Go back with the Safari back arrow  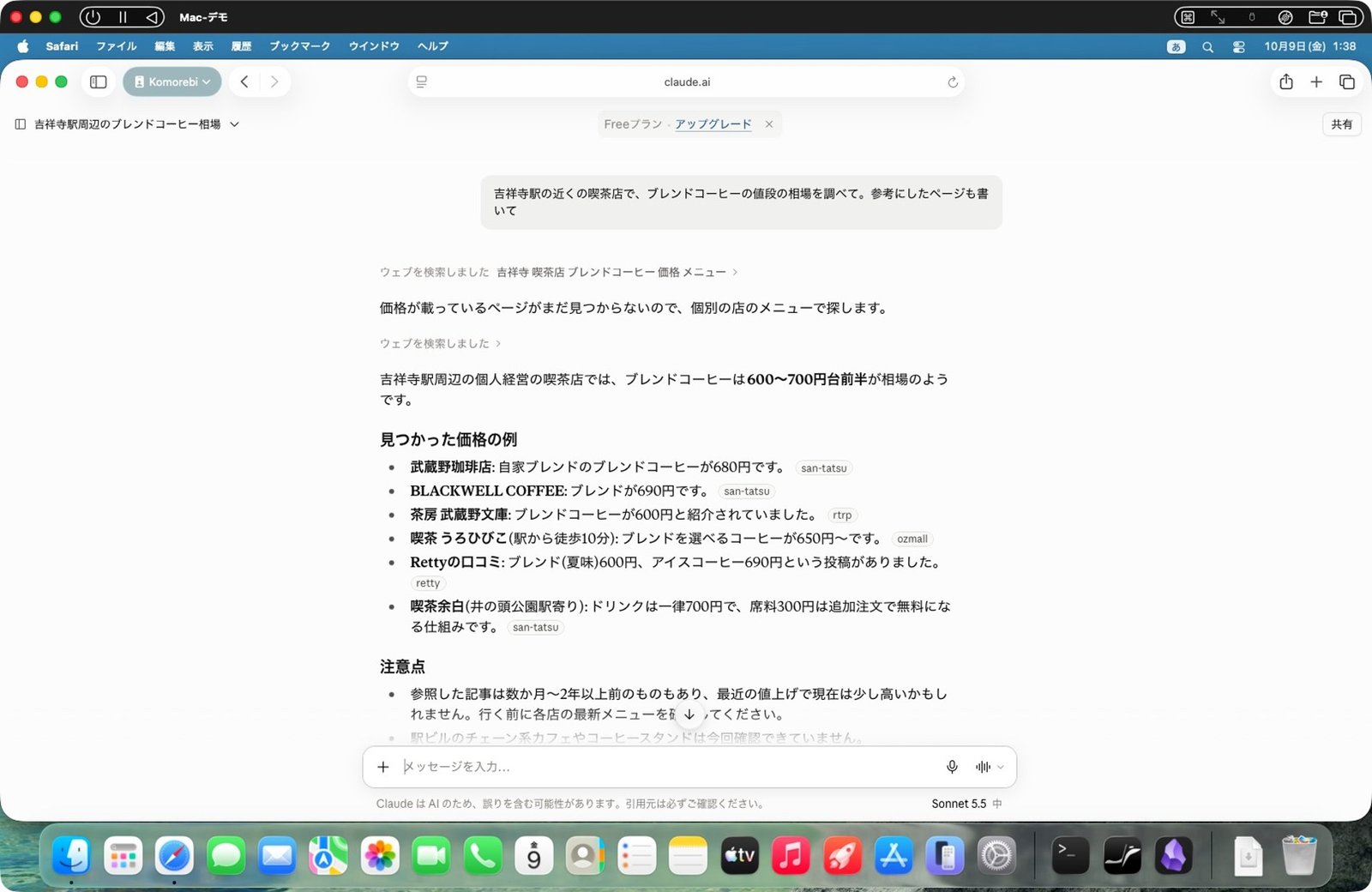pyautogui.click(x=244, y=81)
